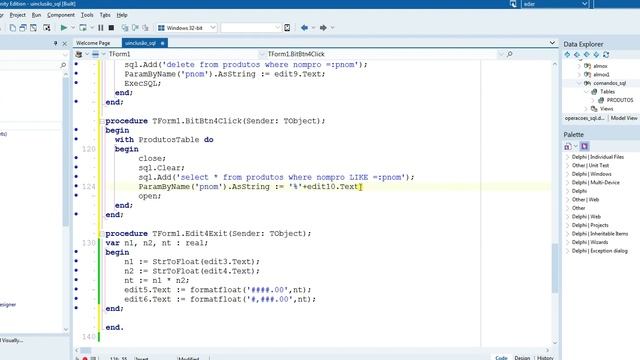Viewport: 640px width, 360px height.
Task: Expand Delphi | Exception dialog palette group
Action: 568,251
